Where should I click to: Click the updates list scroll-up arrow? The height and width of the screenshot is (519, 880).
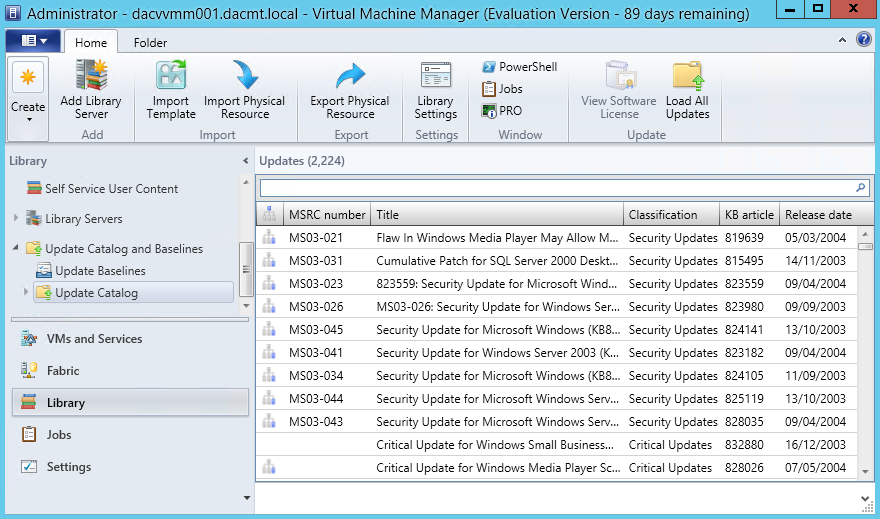point(865,234)
